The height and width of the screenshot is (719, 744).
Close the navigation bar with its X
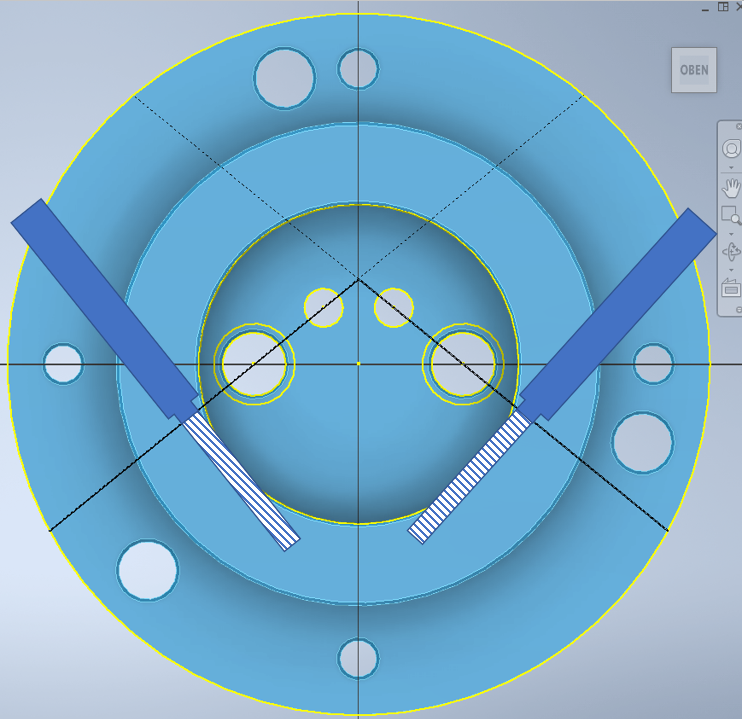pos(739,126)
